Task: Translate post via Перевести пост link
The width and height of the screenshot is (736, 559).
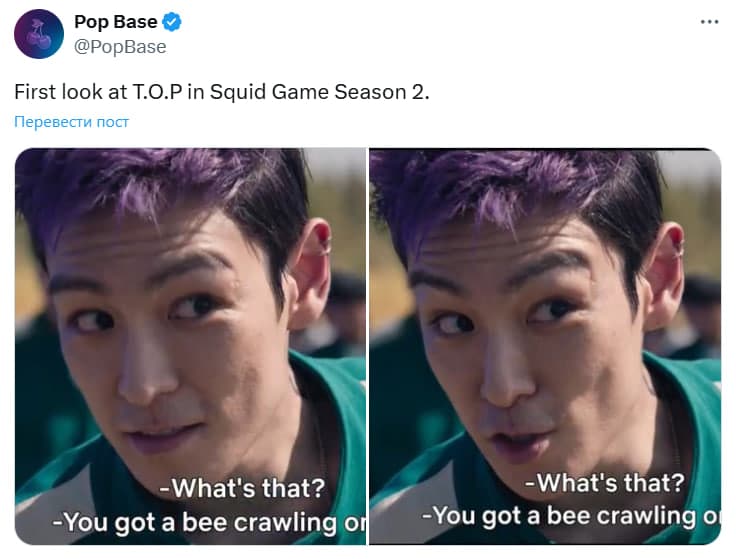Action: click(71, 122)
